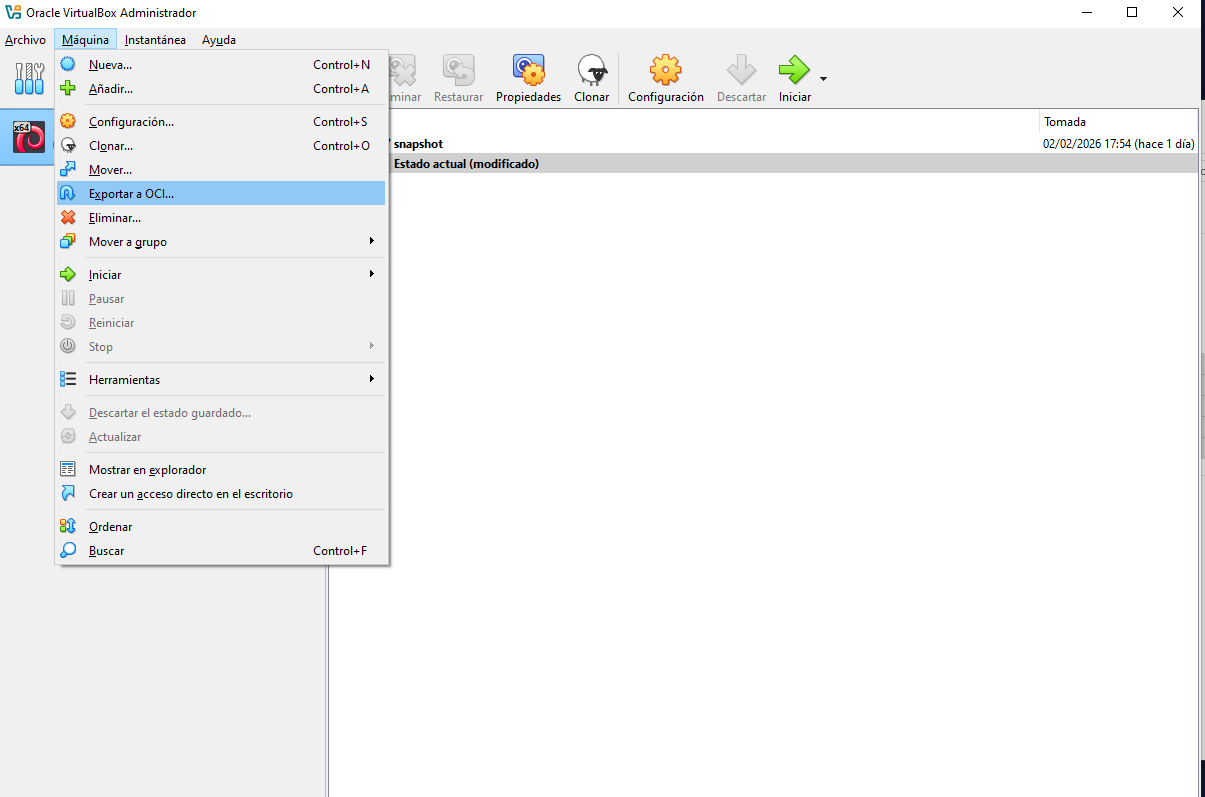Click the gear icon beside Configuración... menu entry

(x=68, y=121)
